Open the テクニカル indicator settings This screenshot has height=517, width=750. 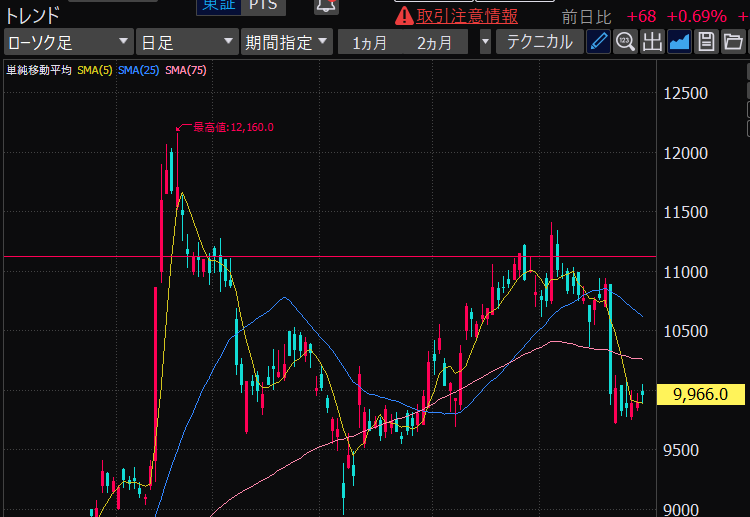(x=540, y=42)
